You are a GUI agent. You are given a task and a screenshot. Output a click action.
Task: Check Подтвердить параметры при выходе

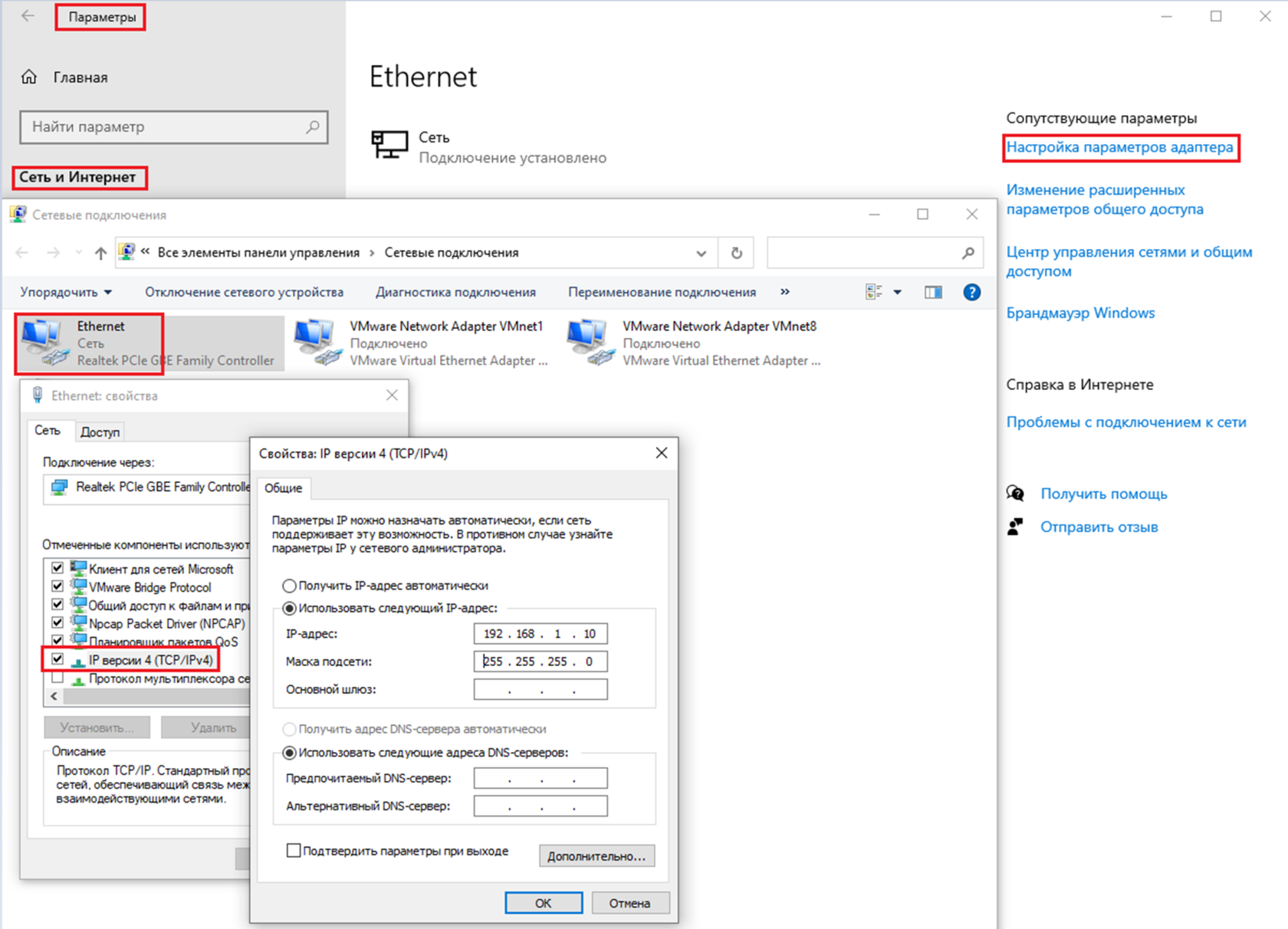pos(294,851)
